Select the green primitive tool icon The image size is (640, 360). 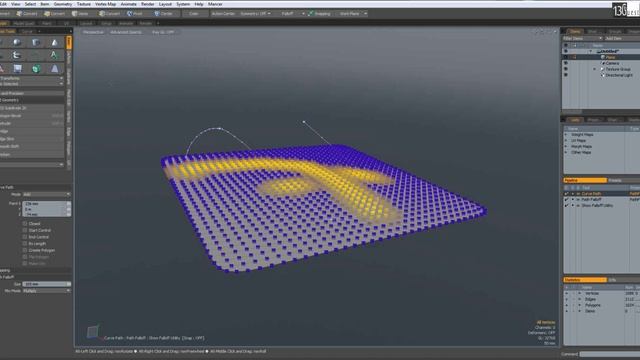point(36,69)
